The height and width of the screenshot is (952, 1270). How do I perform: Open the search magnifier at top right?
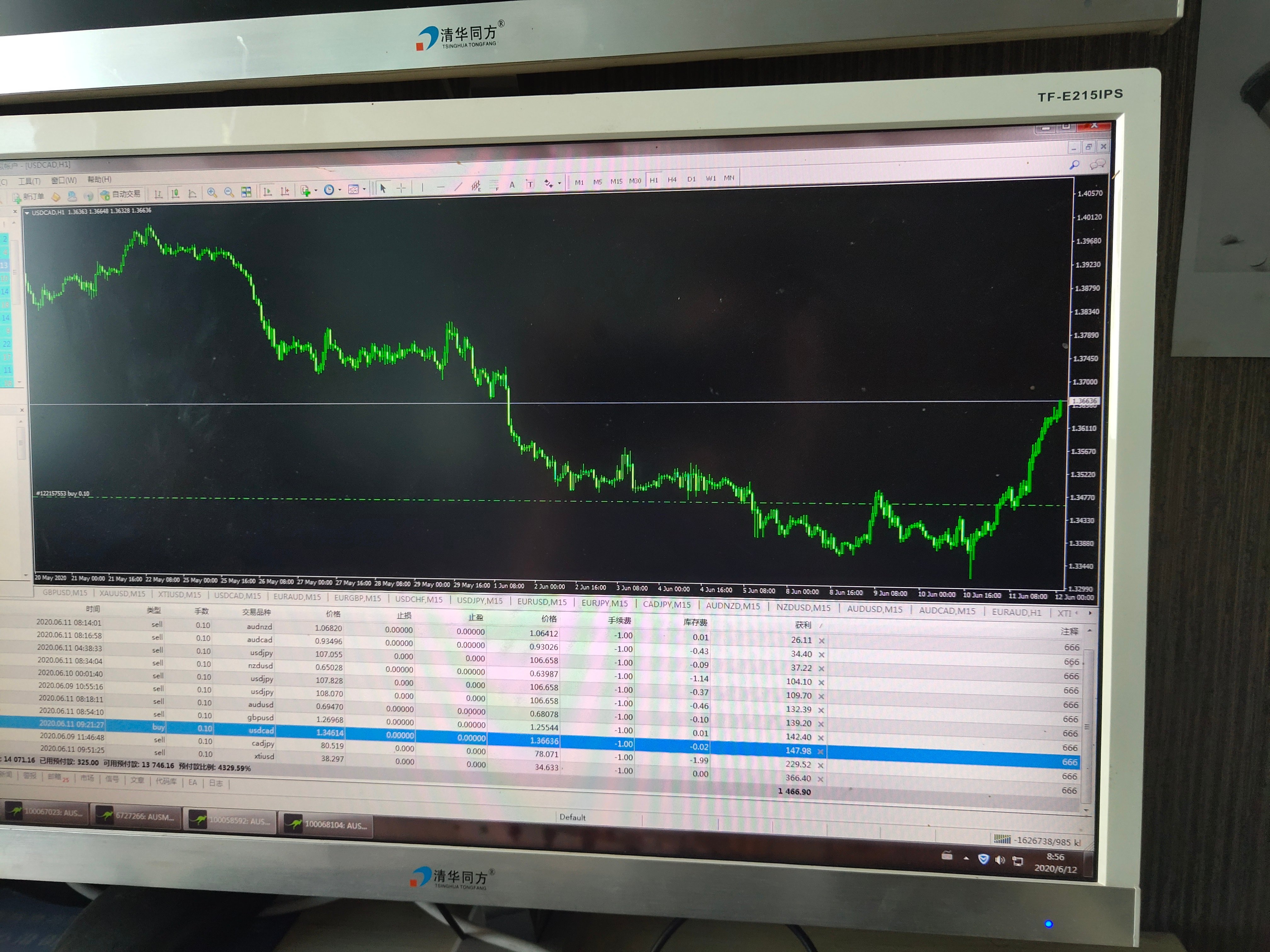coord(1074,165)
